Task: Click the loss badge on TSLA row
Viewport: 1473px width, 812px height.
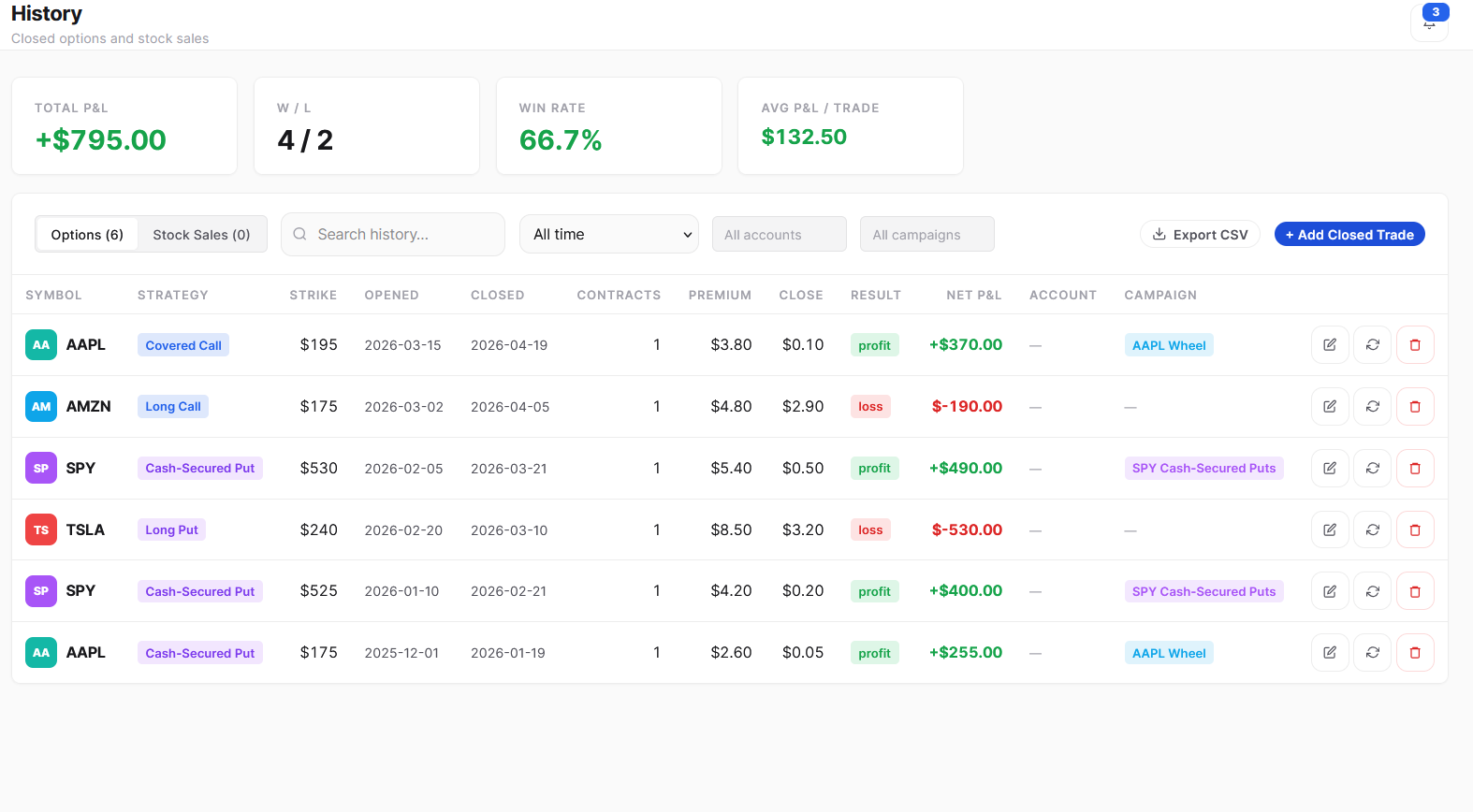Action: pyautogui.click(x=870, y=529)
